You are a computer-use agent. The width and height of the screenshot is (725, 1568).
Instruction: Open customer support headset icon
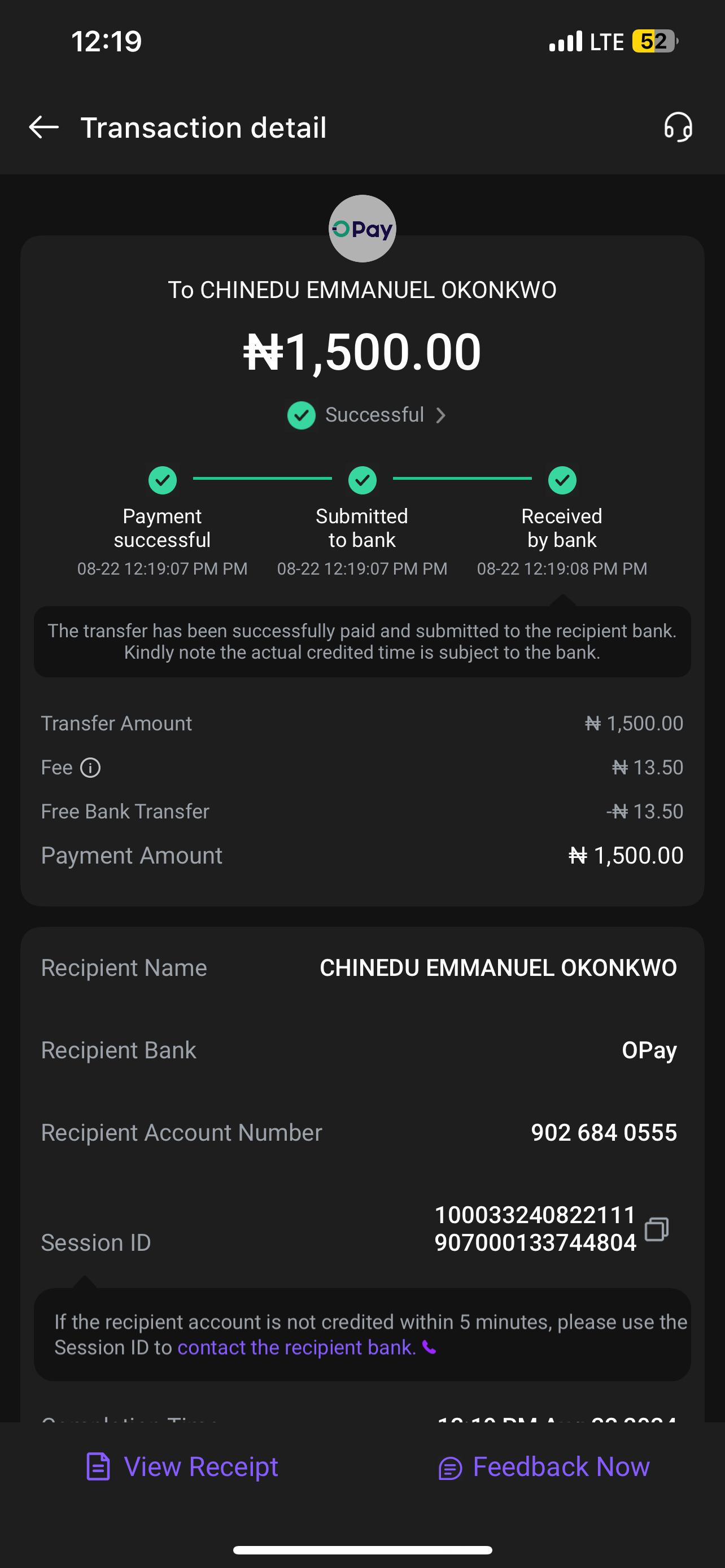678,127
